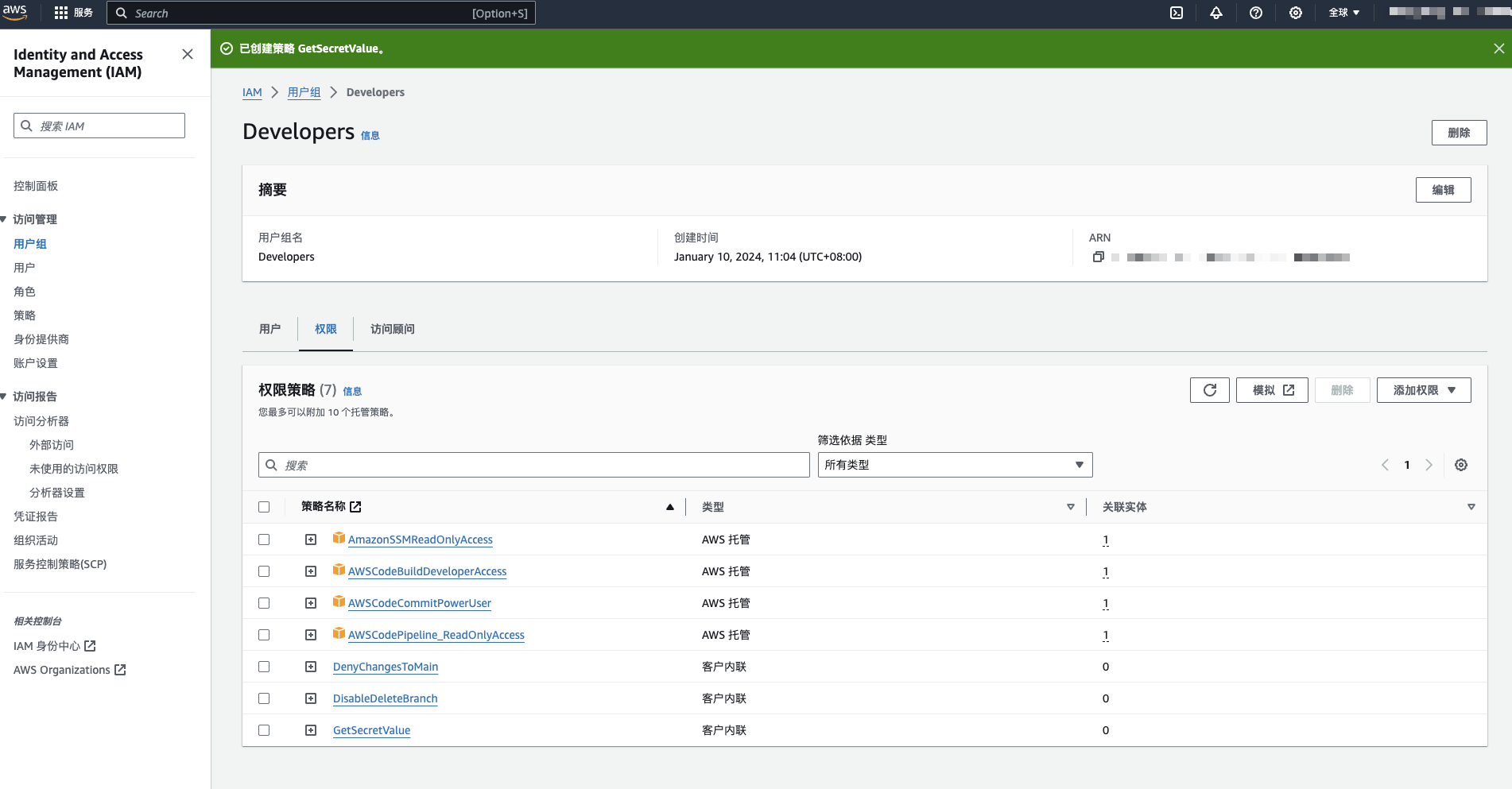The height and width of the screenshot is (789, 1512).
Task: Expand the AWSCodeCommitPowerUser policy details
Action: tap(311, 603)
